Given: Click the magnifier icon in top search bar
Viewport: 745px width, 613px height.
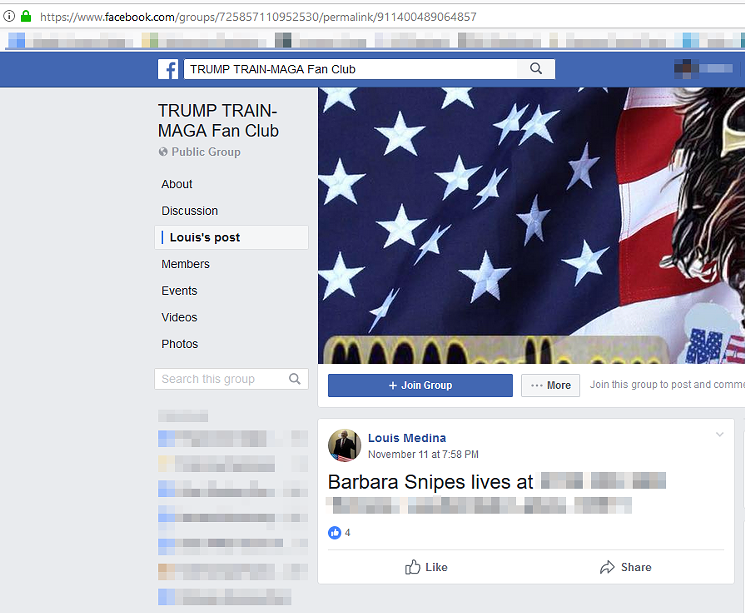Looking at the screenshot, I should [x=536, y=69].
